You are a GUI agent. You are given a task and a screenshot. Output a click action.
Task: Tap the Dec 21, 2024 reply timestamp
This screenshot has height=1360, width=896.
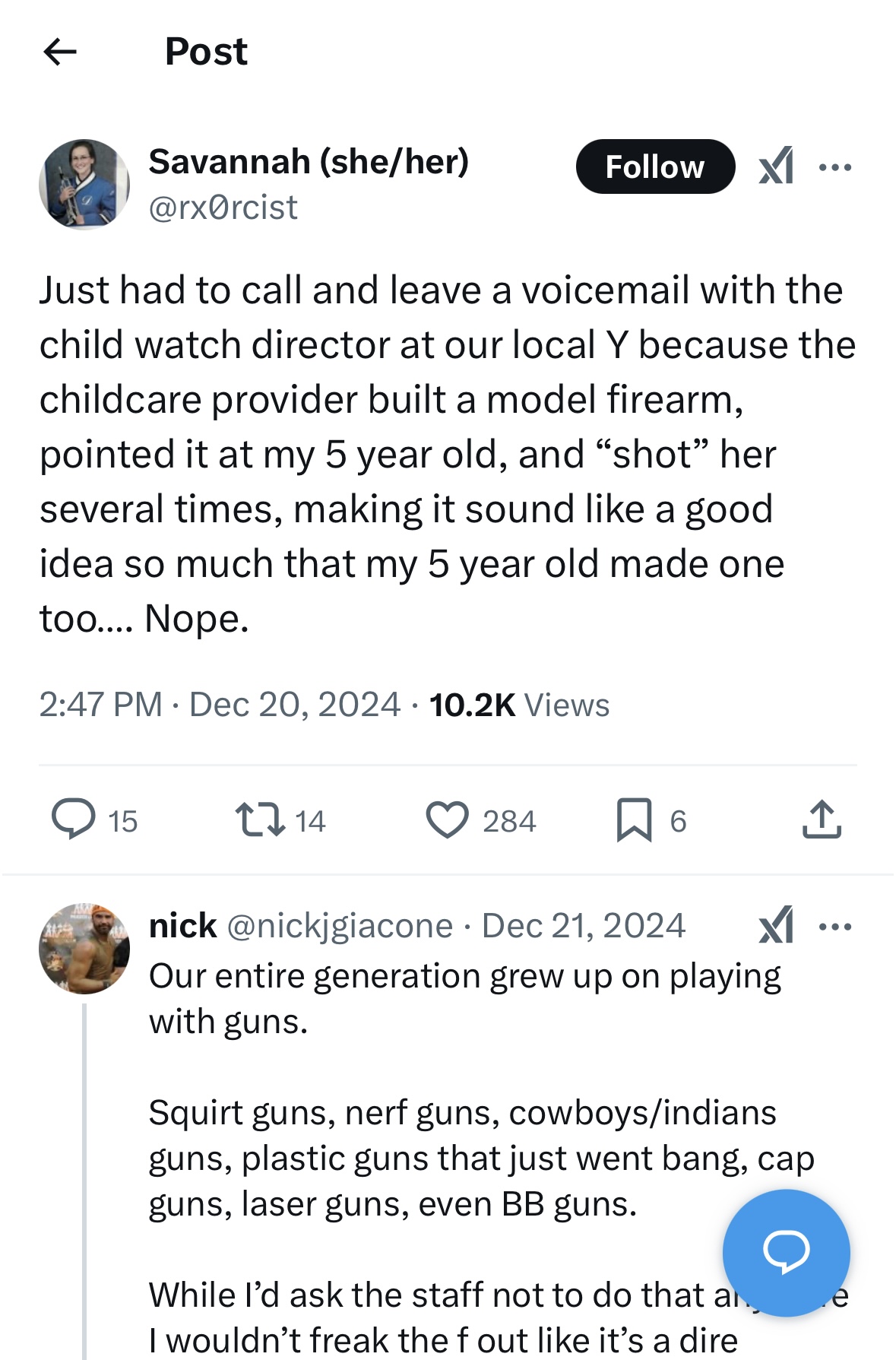coord(584,926)
